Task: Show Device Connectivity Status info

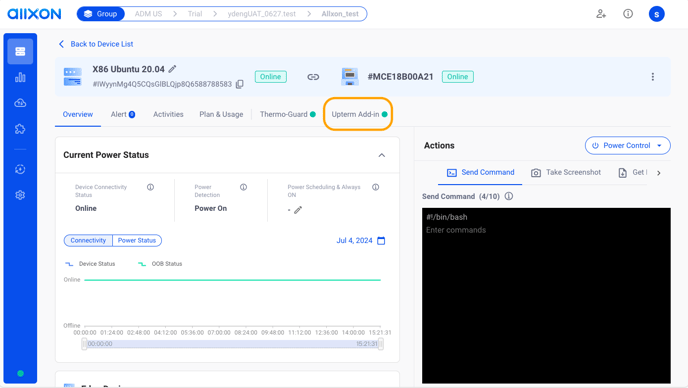Action: (150, 187)
